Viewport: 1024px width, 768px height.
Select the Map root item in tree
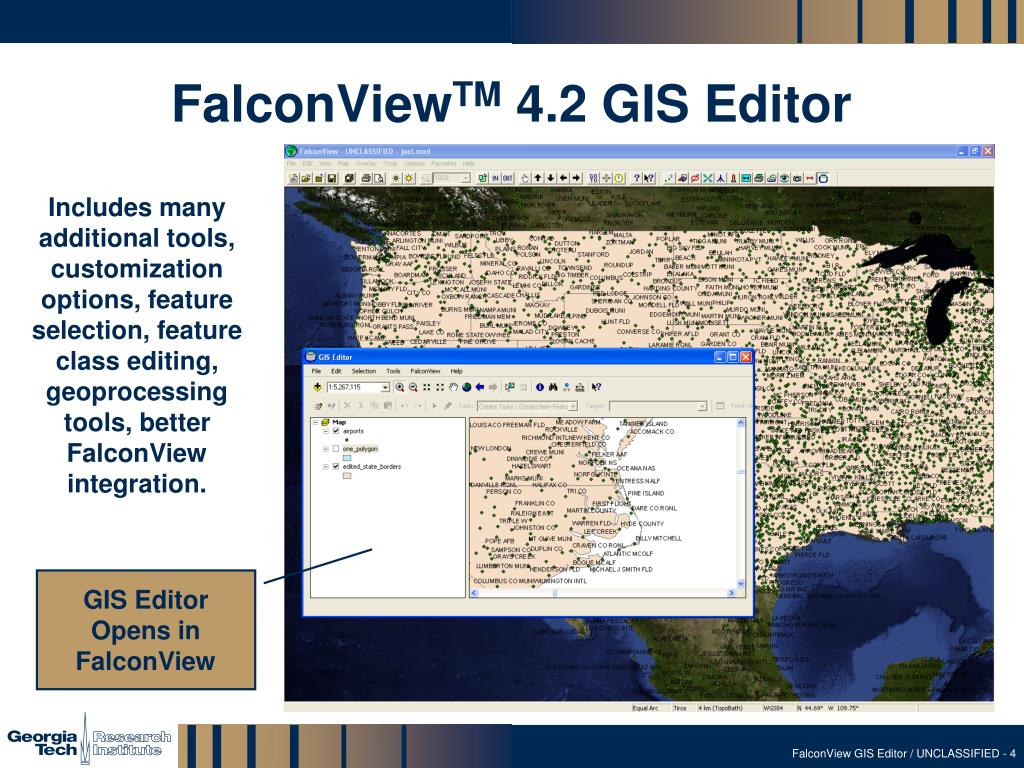click(339, 423)
